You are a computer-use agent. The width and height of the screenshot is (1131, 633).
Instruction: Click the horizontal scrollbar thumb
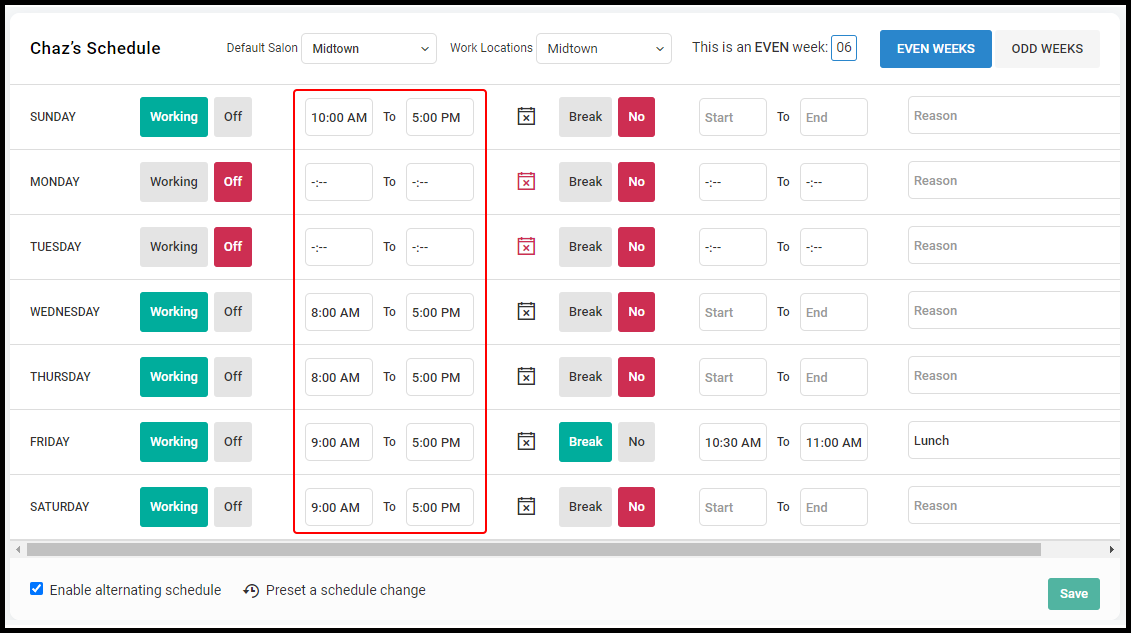point(534,549)
